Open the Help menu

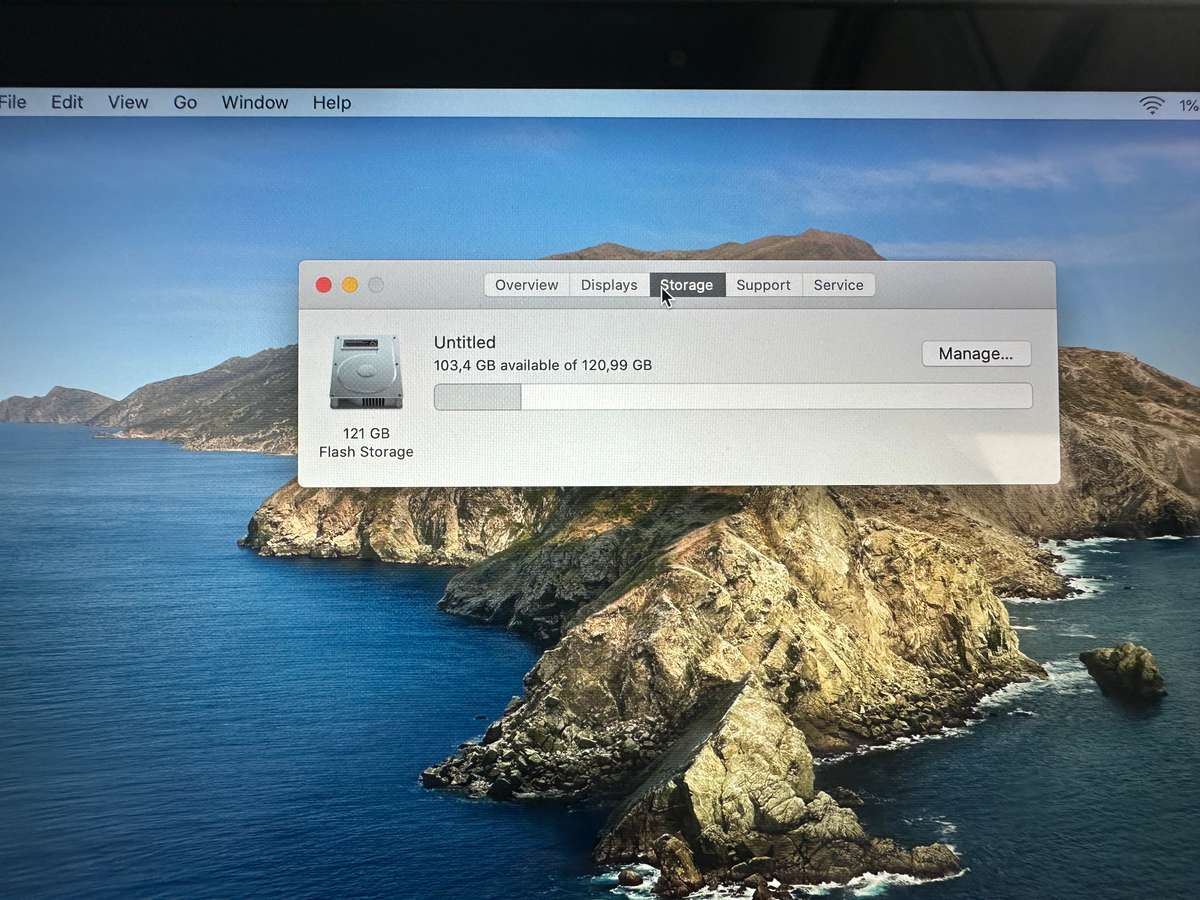coord(331,102)
